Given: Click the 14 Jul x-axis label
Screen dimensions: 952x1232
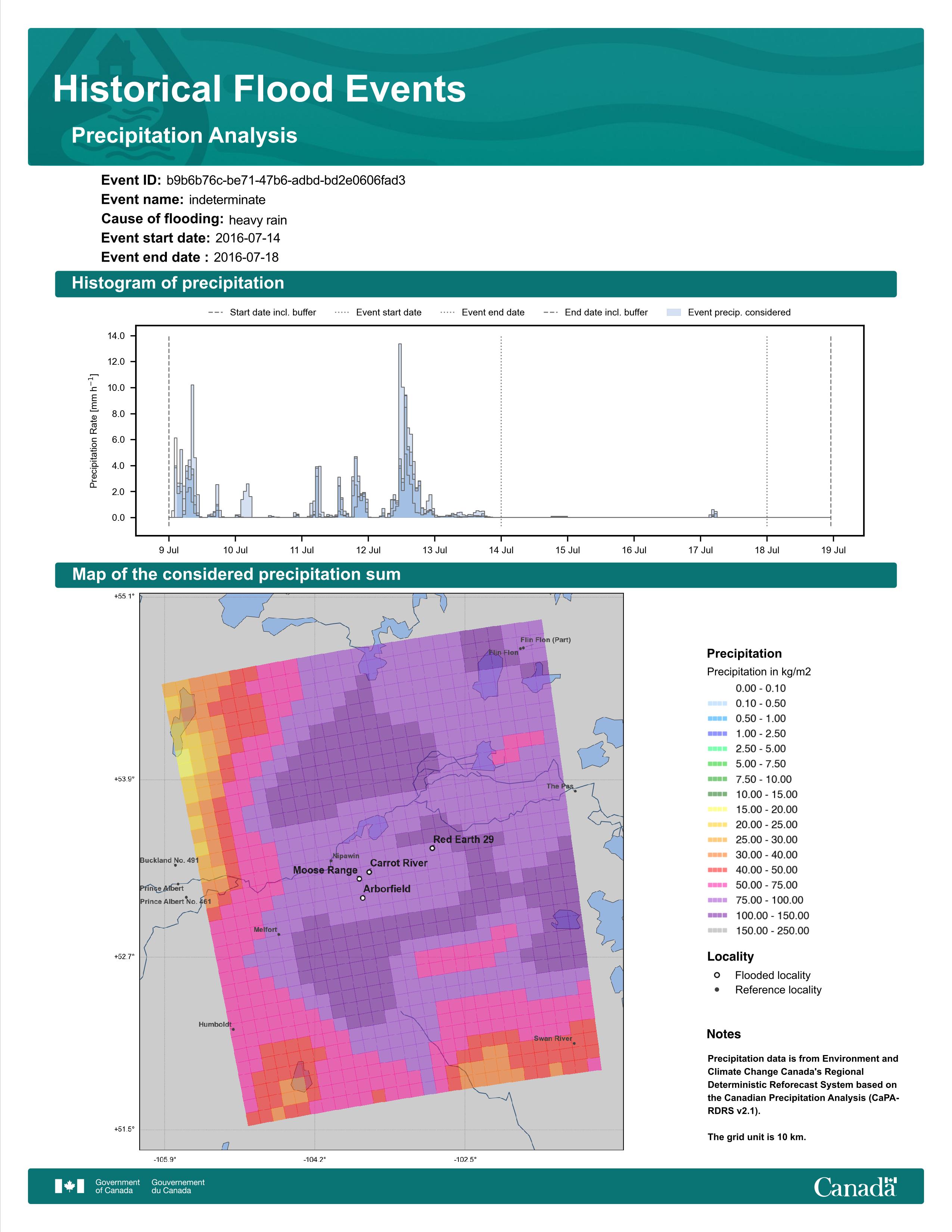Looking at the screenshot, I should 501,550.
